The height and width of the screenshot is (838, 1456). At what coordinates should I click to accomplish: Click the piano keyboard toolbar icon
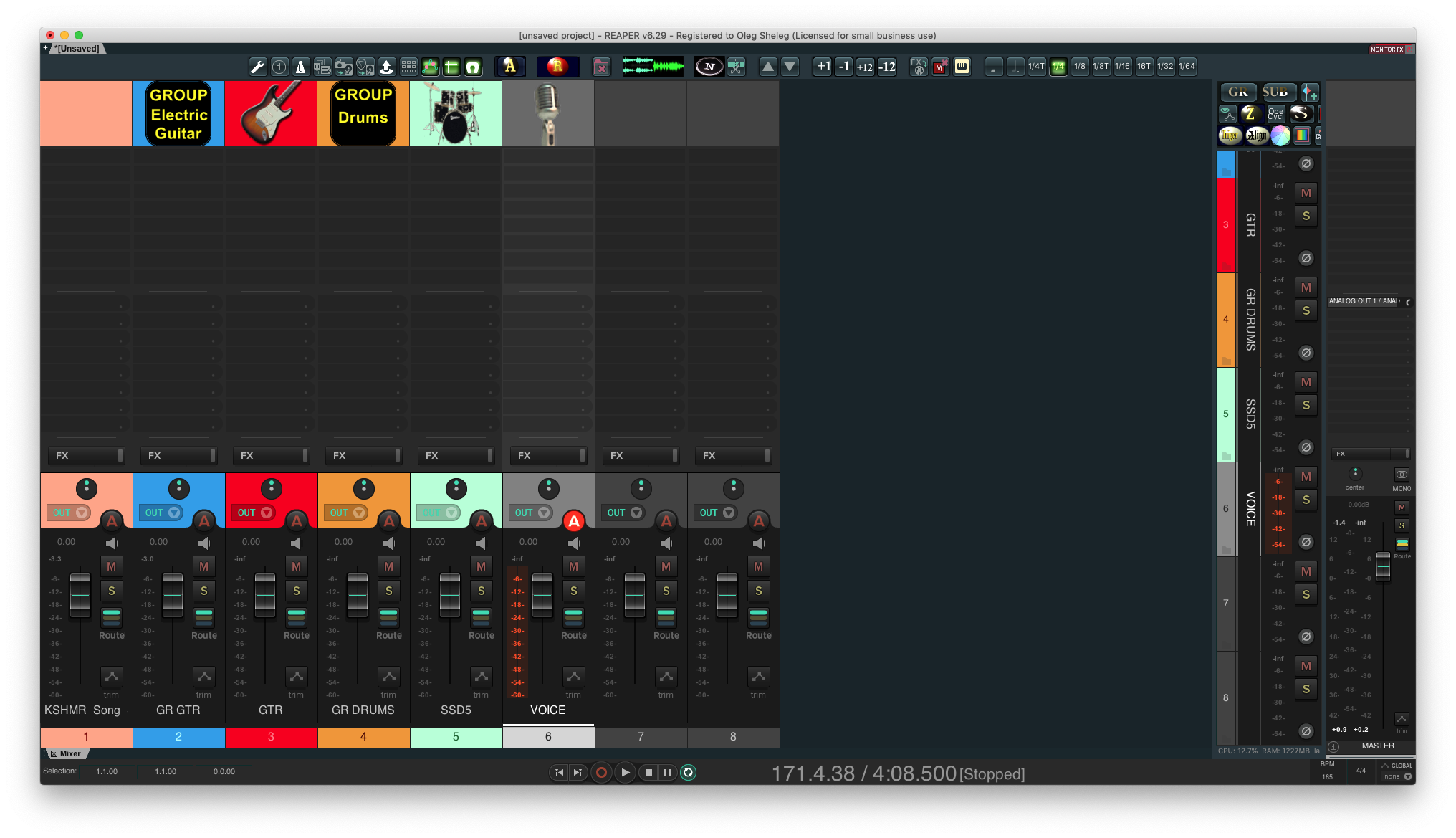click(x=962, y=67)
